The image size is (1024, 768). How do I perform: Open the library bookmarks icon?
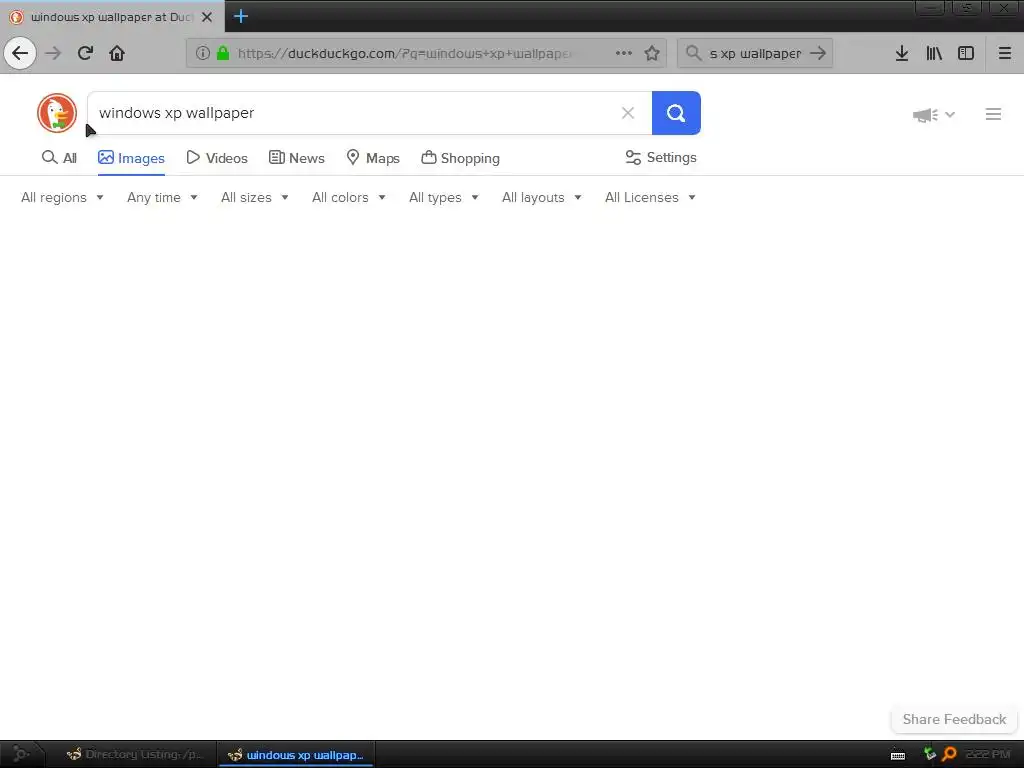(934, 53)
